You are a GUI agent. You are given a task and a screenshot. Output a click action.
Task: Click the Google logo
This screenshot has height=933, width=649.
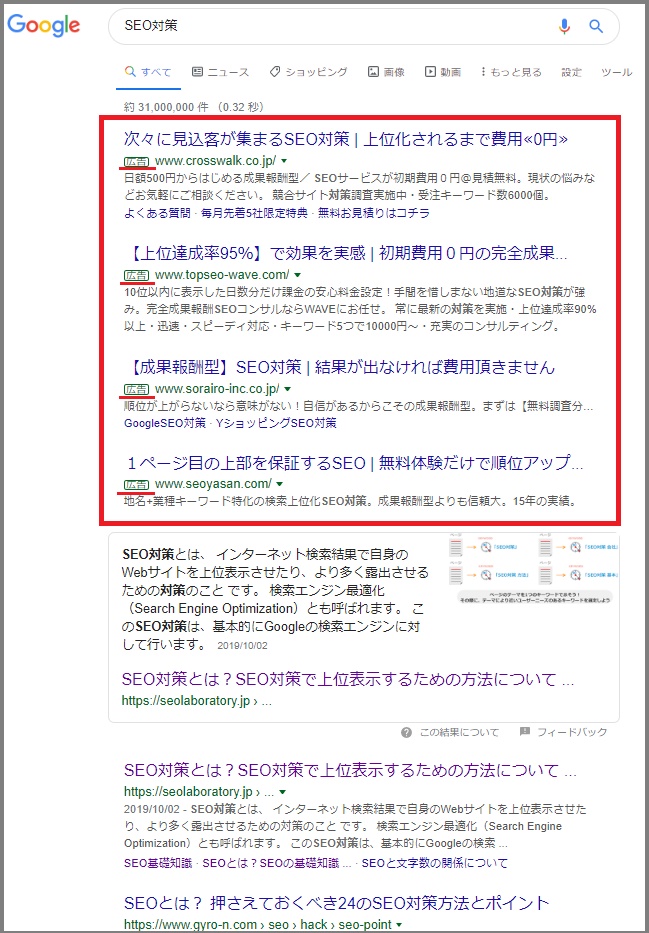click(x=43, y=26)
